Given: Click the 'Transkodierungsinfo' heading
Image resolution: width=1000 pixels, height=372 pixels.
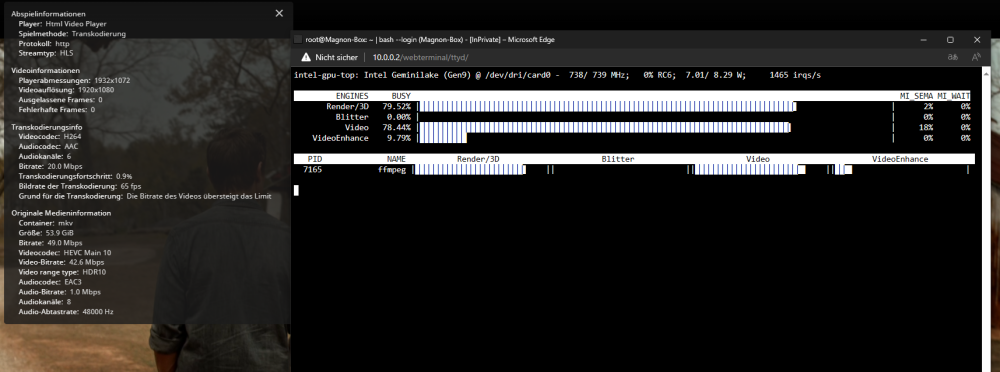Looking at the screenshot, I should pyautogui.click(x=47, y=127).
